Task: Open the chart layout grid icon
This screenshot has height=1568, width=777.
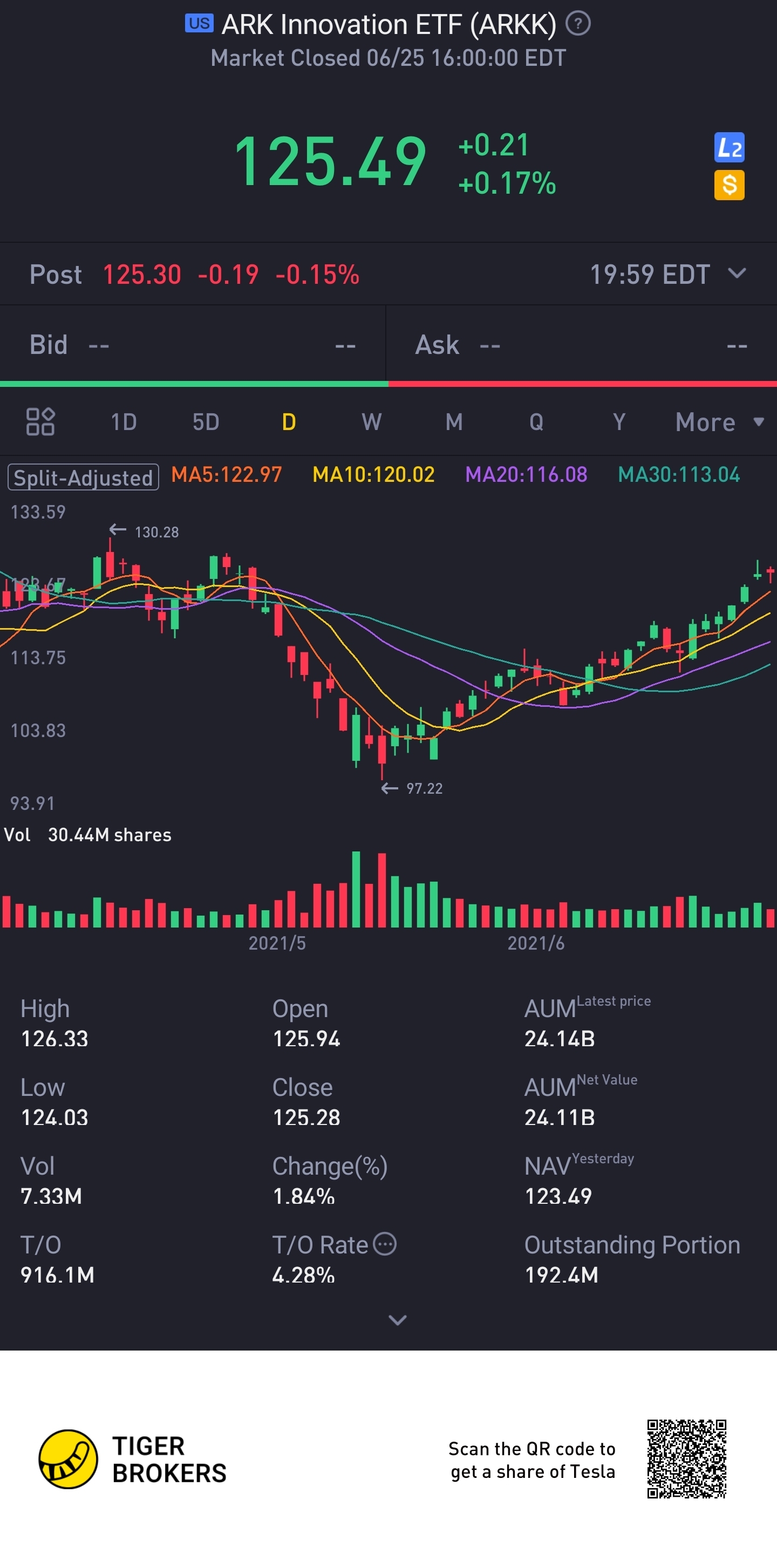Action: pyautogui.click(x=40, y=422)
